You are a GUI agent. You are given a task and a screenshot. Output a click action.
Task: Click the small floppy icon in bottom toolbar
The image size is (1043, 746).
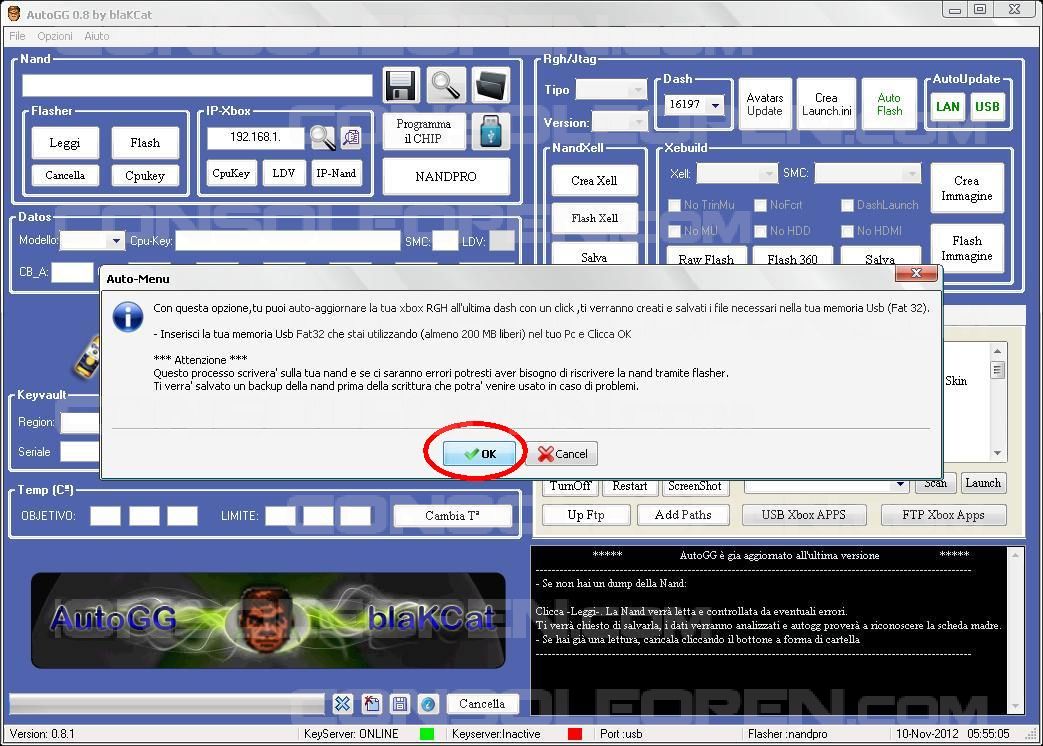tap(399, 704)
